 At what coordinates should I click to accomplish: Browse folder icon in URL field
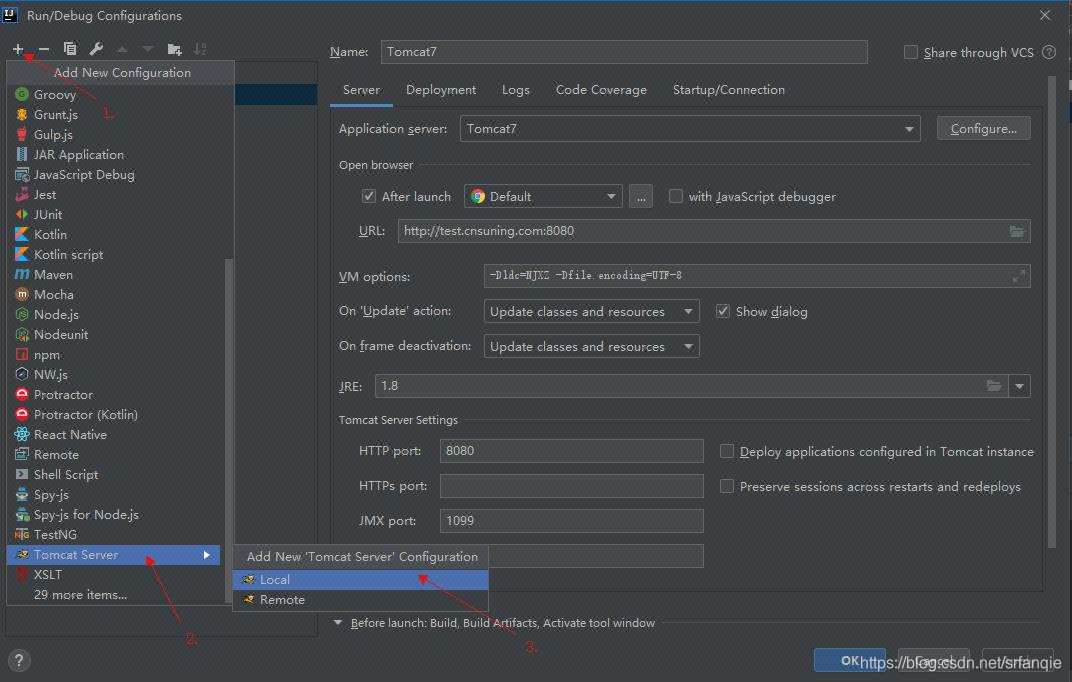1017,231
